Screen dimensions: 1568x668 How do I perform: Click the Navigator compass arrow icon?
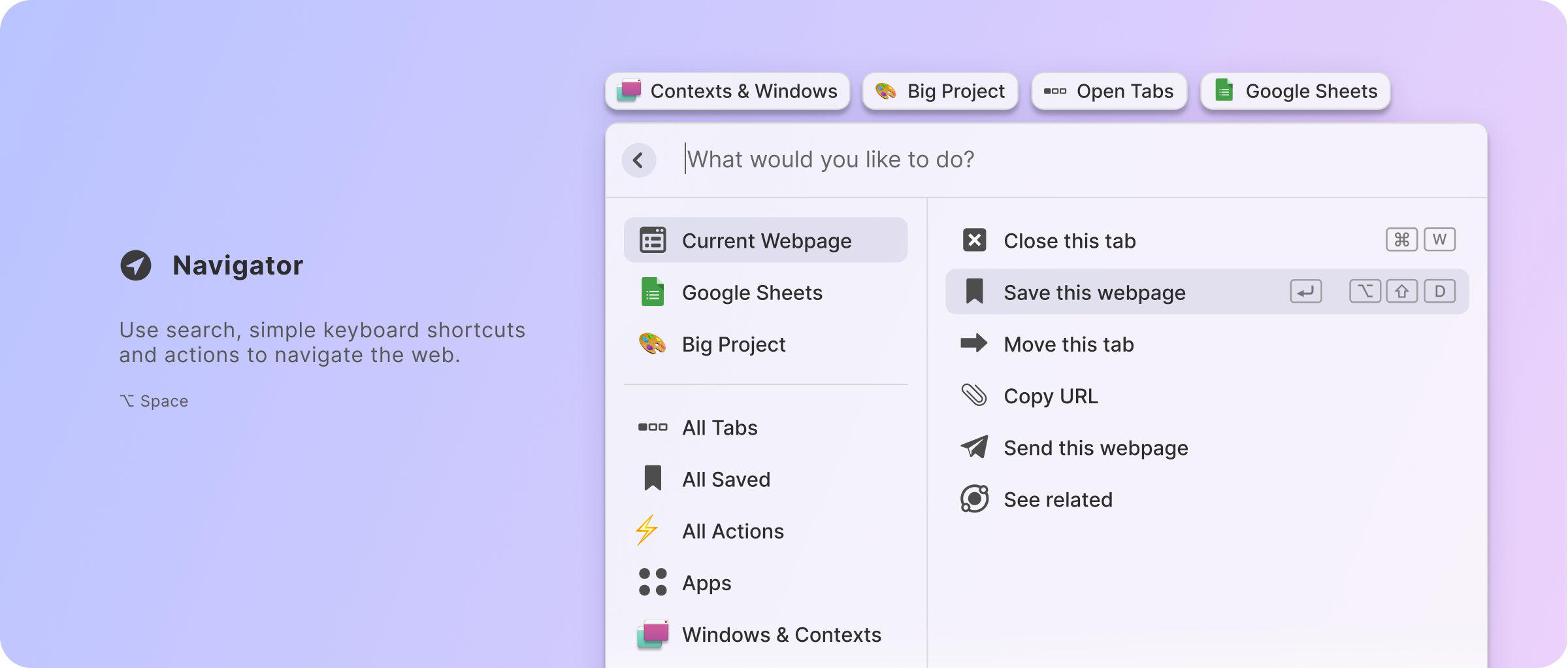click(136, 265)
